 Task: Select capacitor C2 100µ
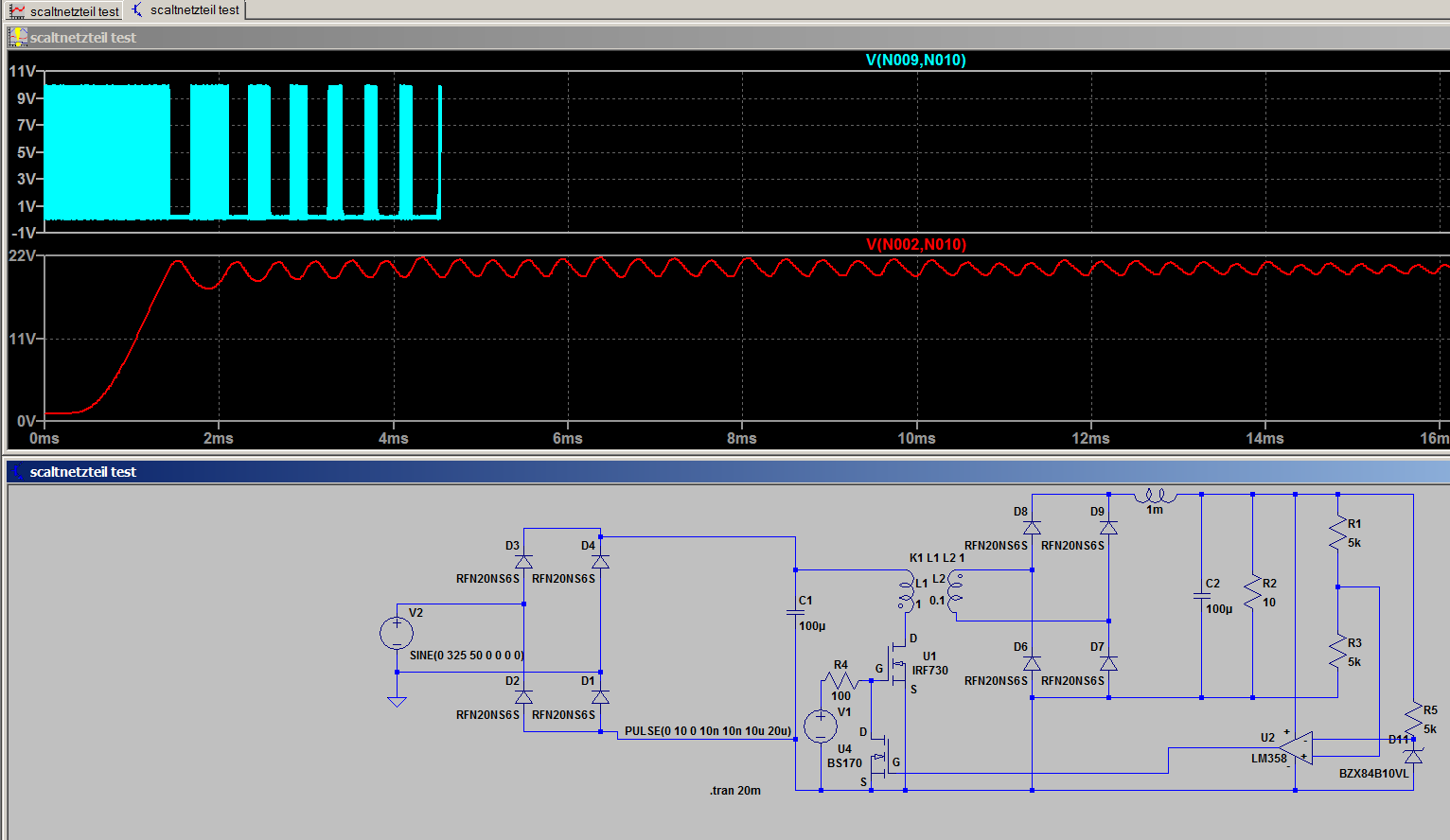pos(1201,596)
